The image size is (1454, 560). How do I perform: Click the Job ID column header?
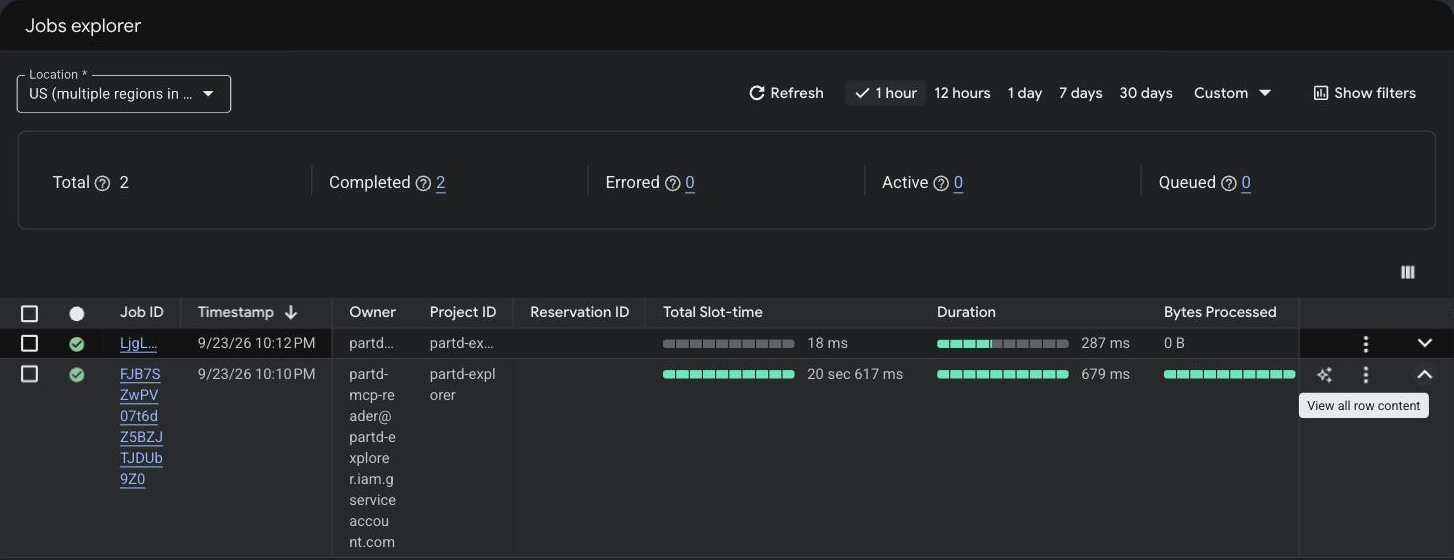(142, 312)
